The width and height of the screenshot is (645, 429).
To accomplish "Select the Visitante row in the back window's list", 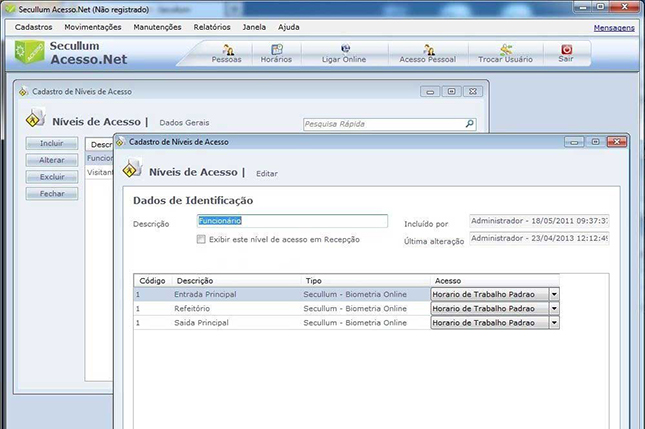I will coord(99,172).
